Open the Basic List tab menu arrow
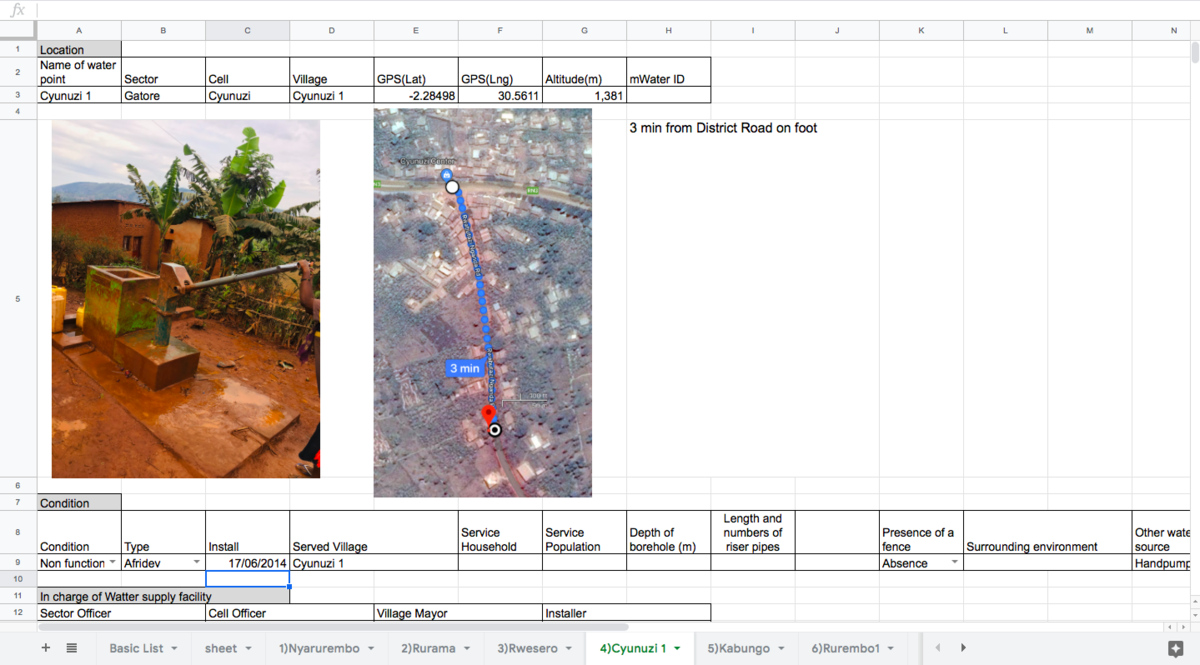This screenshot has height=665, width=1200. point(174,649)
